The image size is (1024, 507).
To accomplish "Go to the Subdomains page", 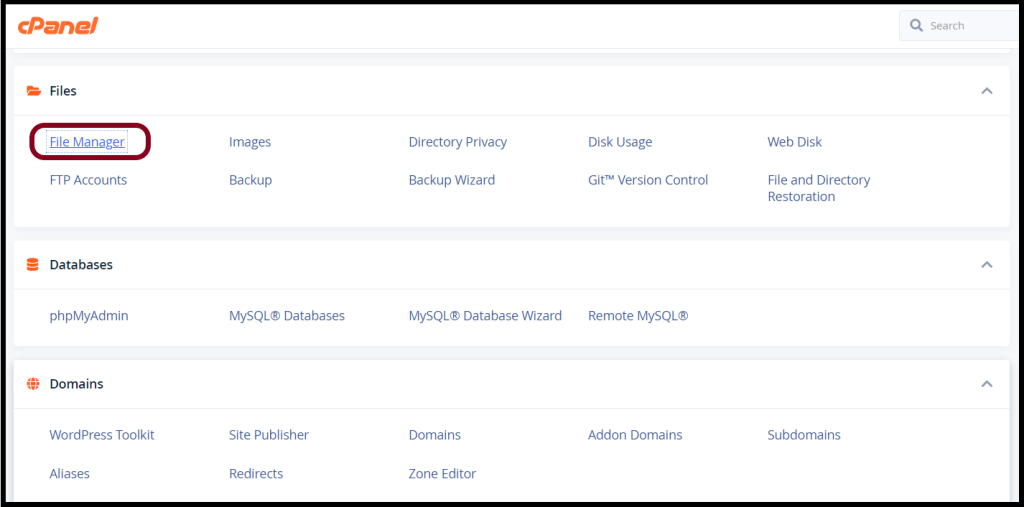I will coord(804,434).
